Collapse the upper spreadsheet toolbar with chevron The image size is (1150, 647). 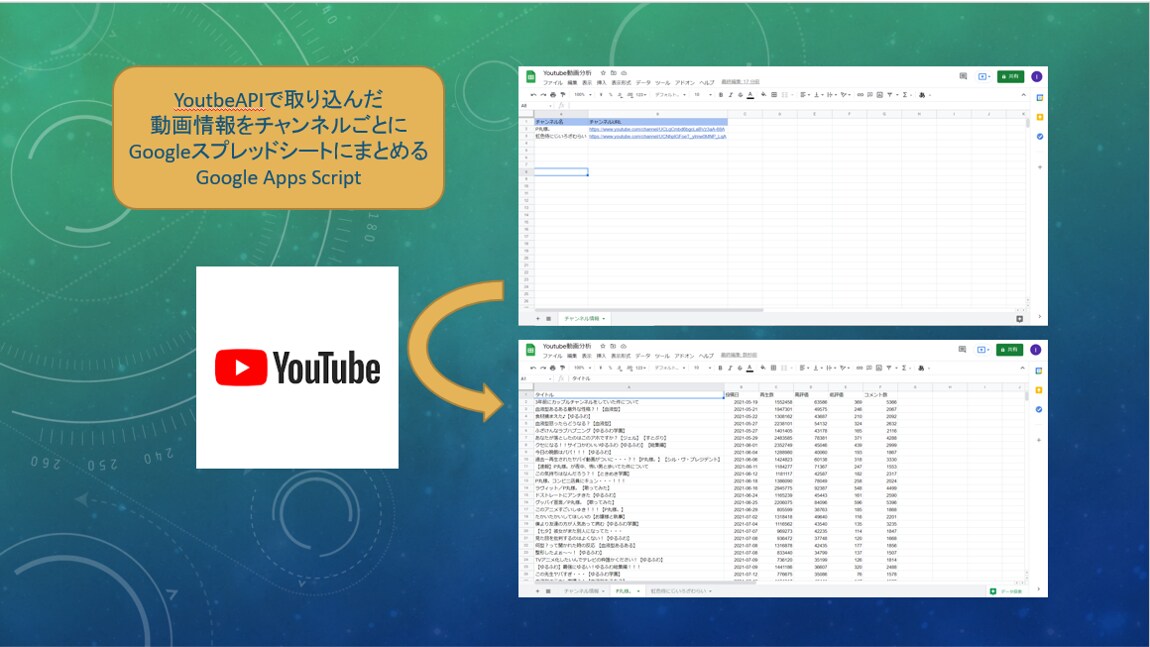click(x=1024, y=95)
